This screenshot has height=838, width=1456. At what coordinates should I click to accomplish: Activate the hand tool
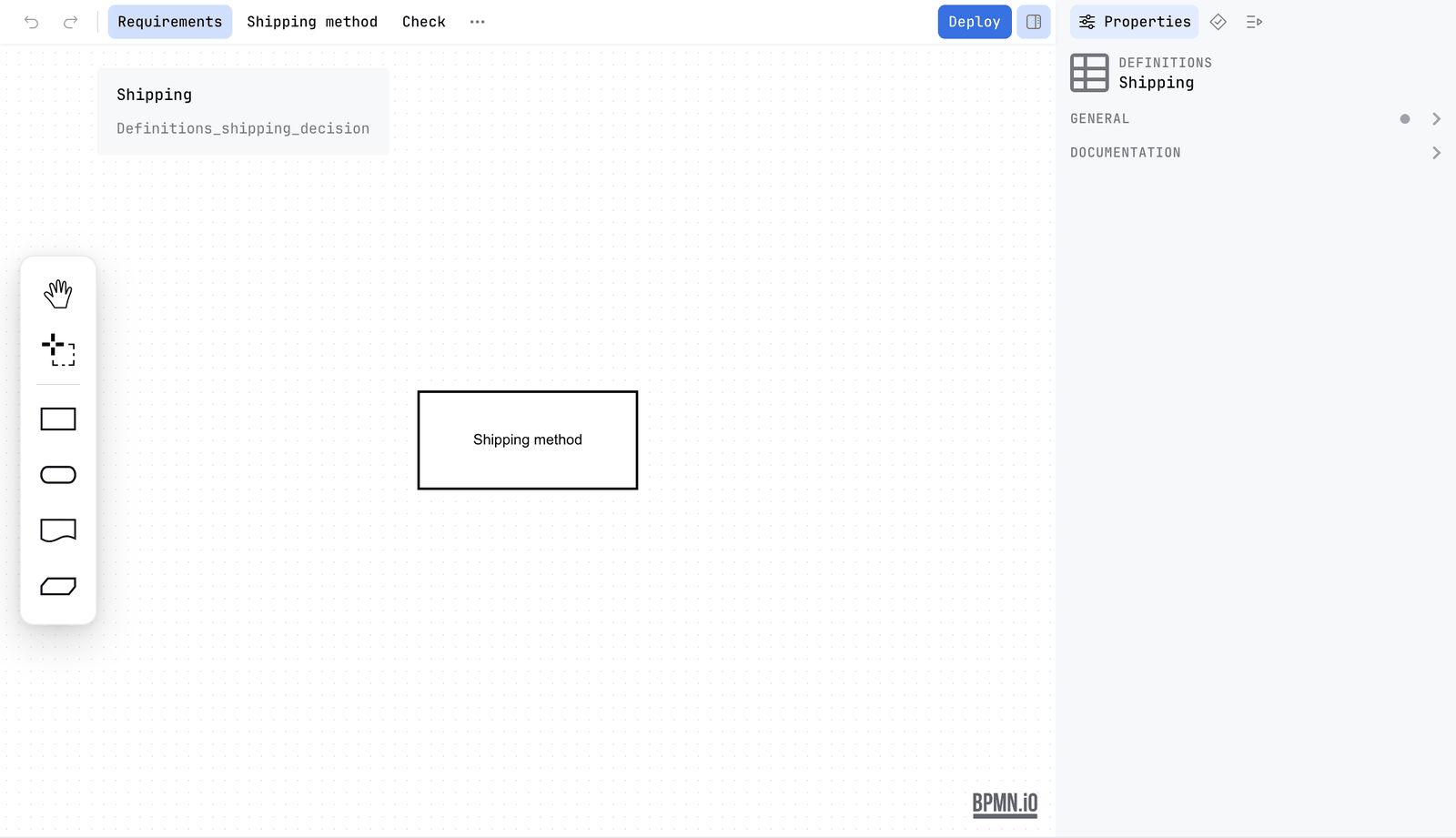(58, 294)
